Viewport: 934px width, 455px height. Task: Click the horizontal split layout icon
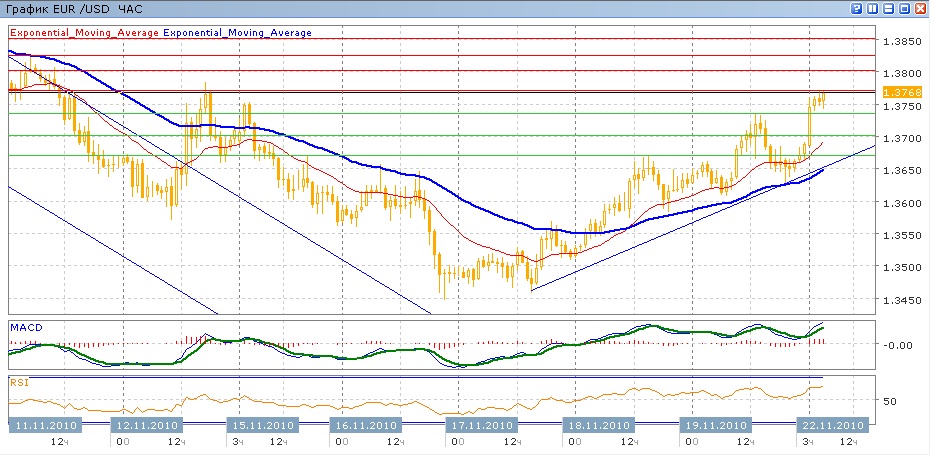pos(889,8)
